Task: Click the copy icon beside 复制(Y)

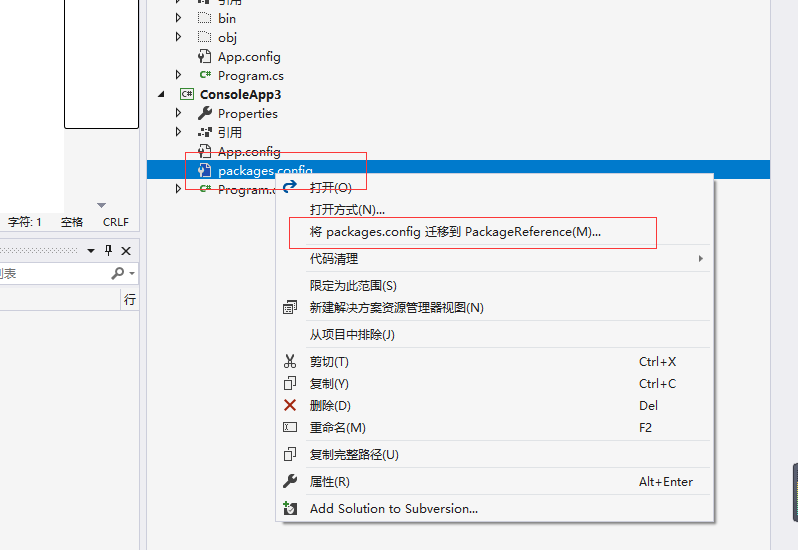Action: [x=290, y=383]
